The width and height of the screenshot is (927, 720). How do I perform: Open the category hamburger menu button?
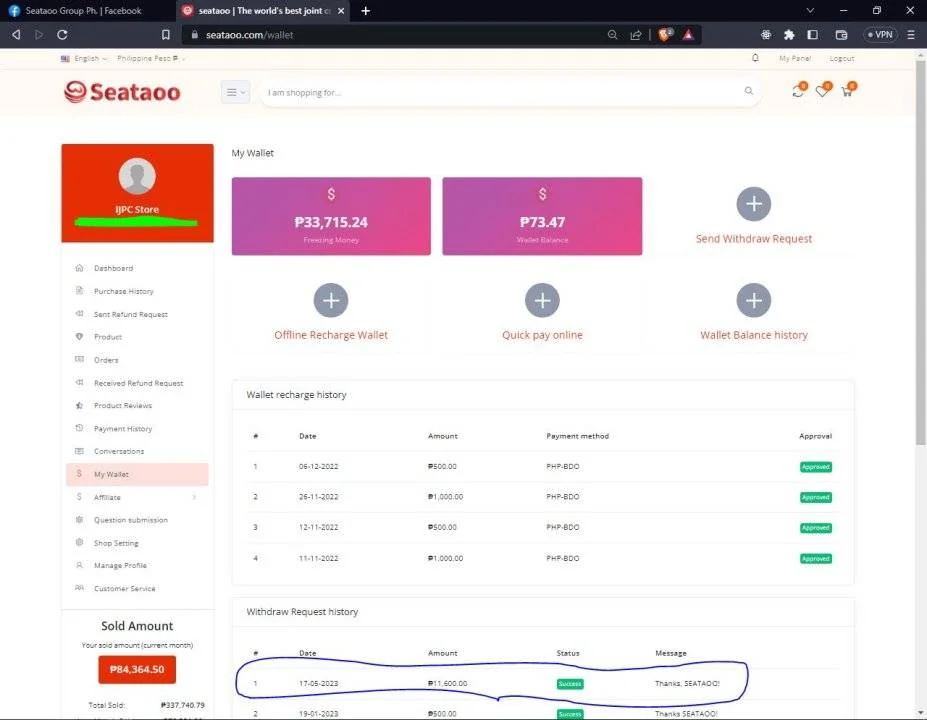[235, 92]
